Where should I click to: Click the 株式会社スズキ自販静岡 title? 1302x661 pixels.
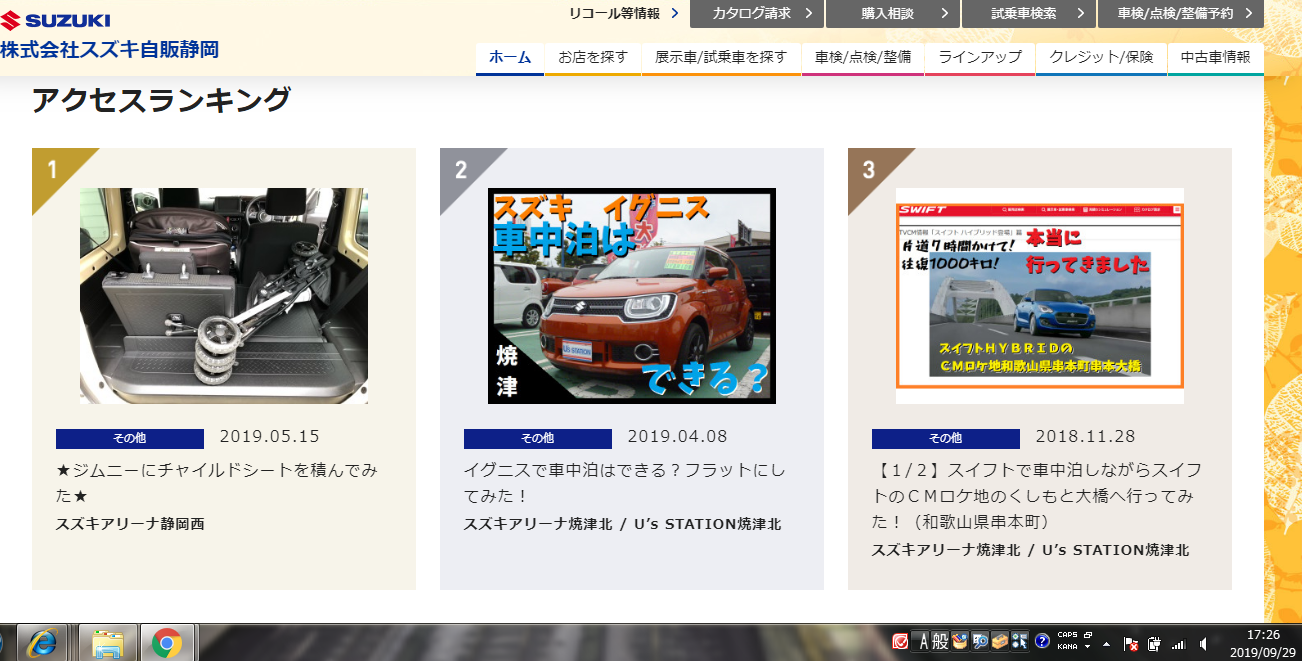[x=109, y=49]
